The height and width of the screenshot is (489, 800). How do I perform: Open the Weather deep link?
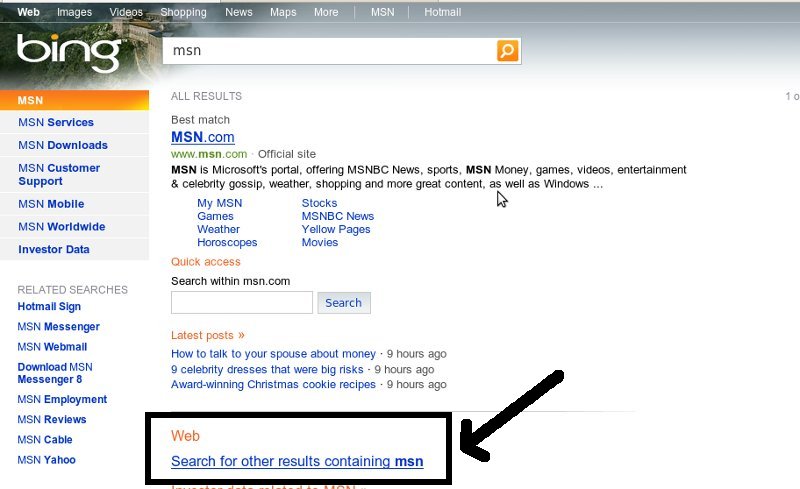coord(218,230)
